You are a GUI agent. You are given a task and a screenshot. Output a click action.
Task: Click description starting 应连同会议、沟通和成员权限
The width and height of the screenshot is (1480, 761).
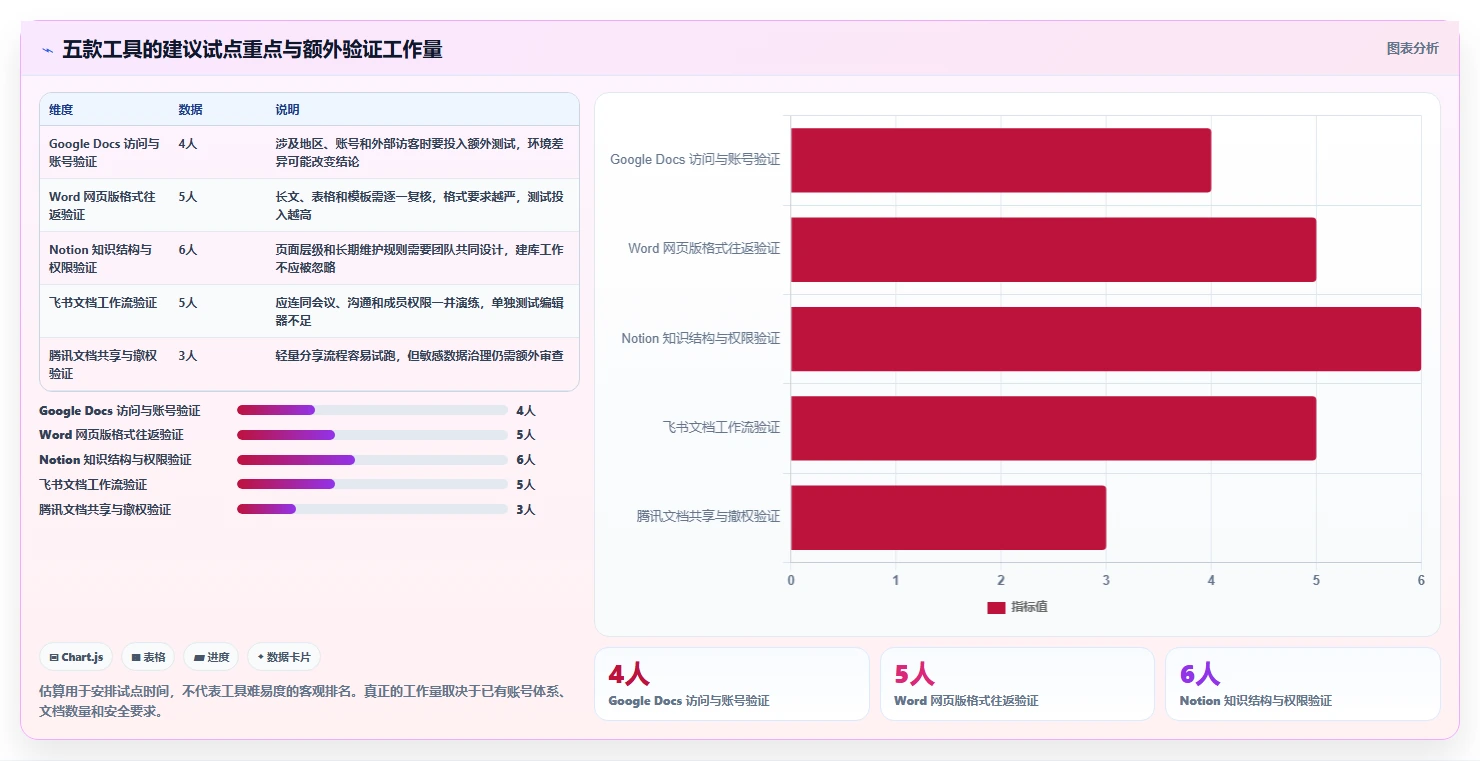[419, 311]
